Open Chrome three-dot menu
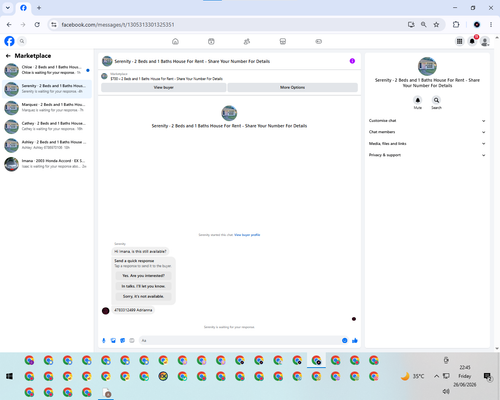Screen dimensions: 500x400 pos(491,25)
